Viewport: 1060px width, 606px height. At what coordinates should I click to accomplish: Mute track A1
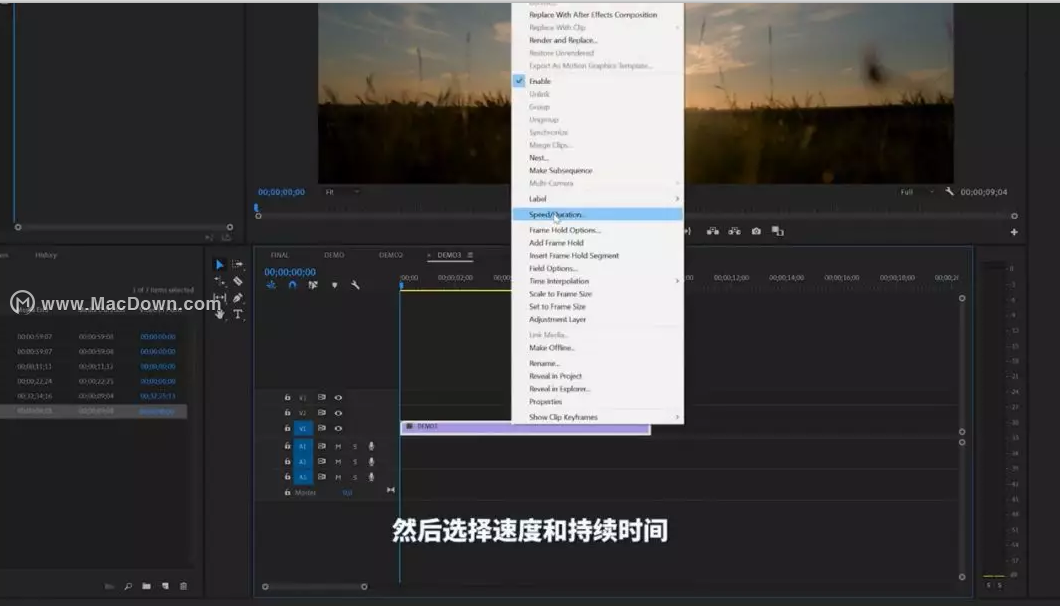[x=338, y=446]
